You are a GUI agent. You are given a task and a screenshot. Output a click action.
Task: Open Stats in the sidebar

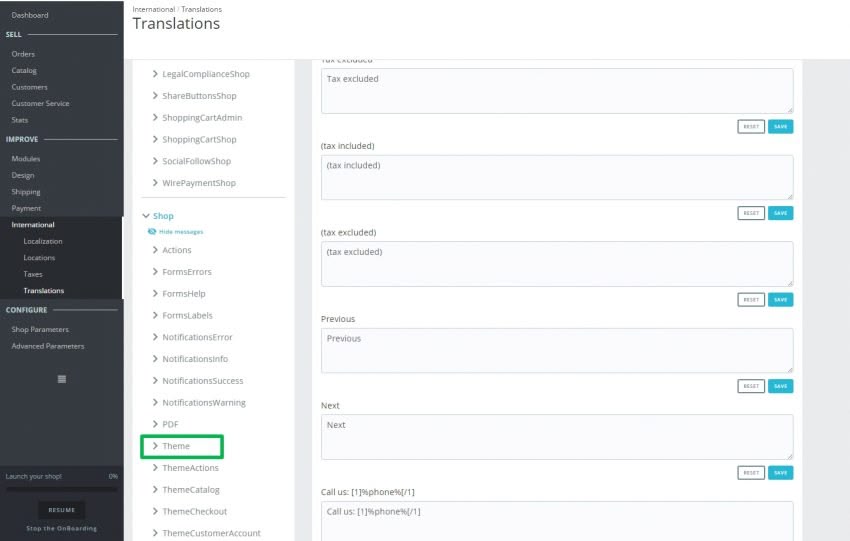[x=20, y=120]
